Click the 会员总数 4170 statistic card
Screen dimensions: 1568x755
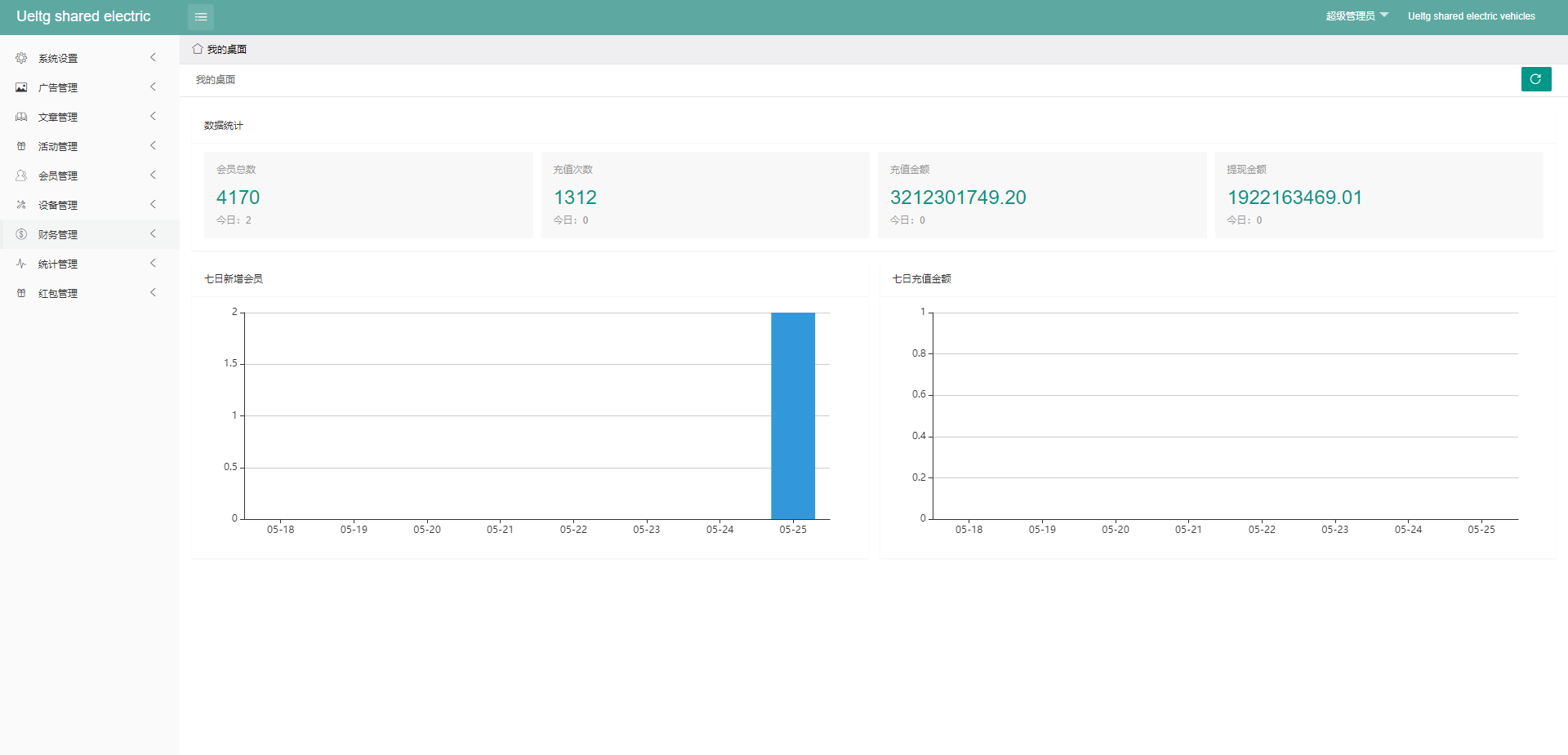click(x=367, y=195)
